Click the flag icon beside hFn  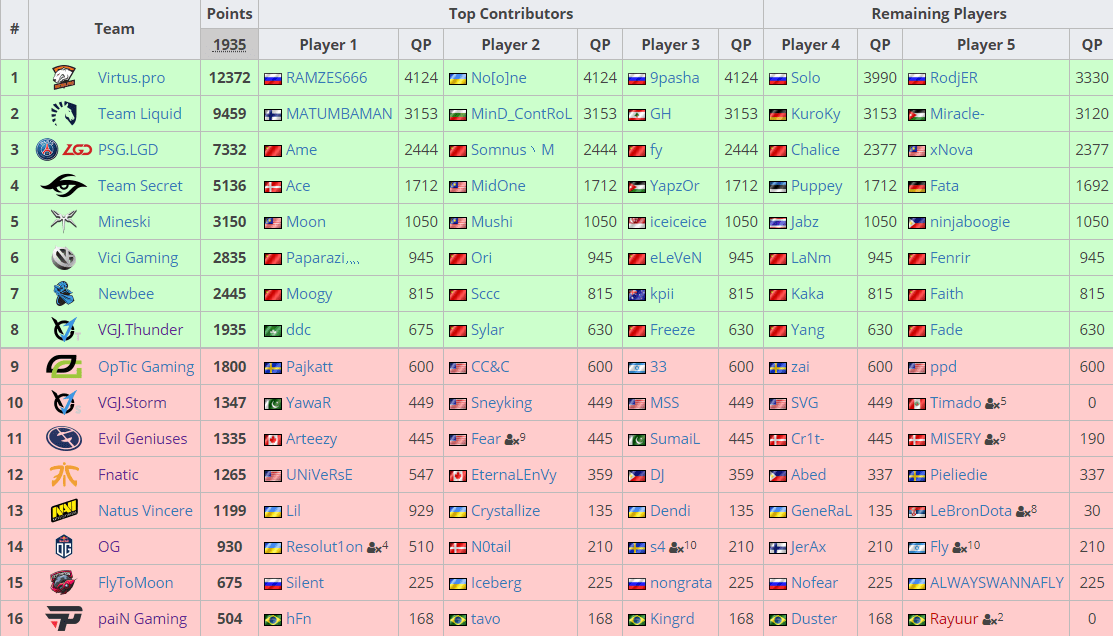click(x=273, y=620)
